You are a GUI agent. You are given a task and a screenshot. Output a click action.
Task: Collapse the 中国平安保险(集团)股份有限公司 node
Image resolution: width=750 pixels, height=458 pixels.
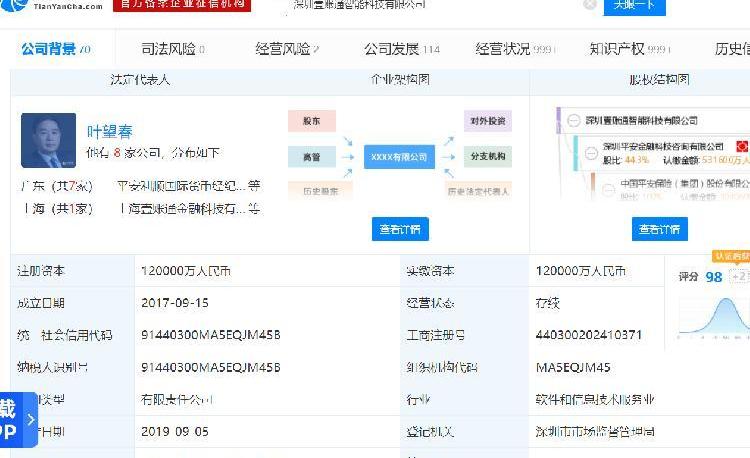(x=608, y=190)
